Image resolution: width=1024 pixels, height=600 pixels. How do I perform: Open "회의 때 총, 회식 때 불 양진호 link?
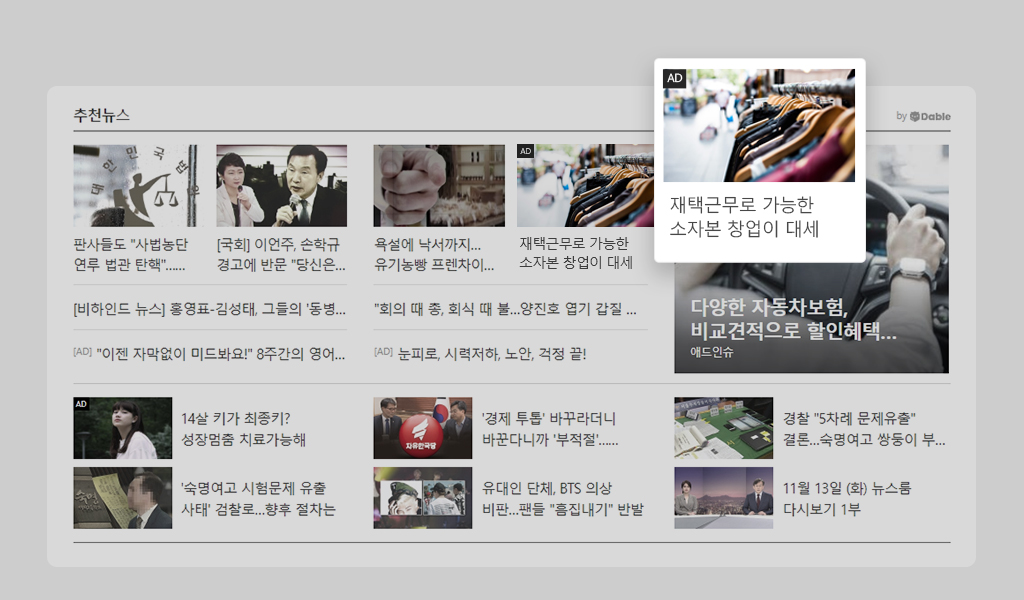point(505,308)
